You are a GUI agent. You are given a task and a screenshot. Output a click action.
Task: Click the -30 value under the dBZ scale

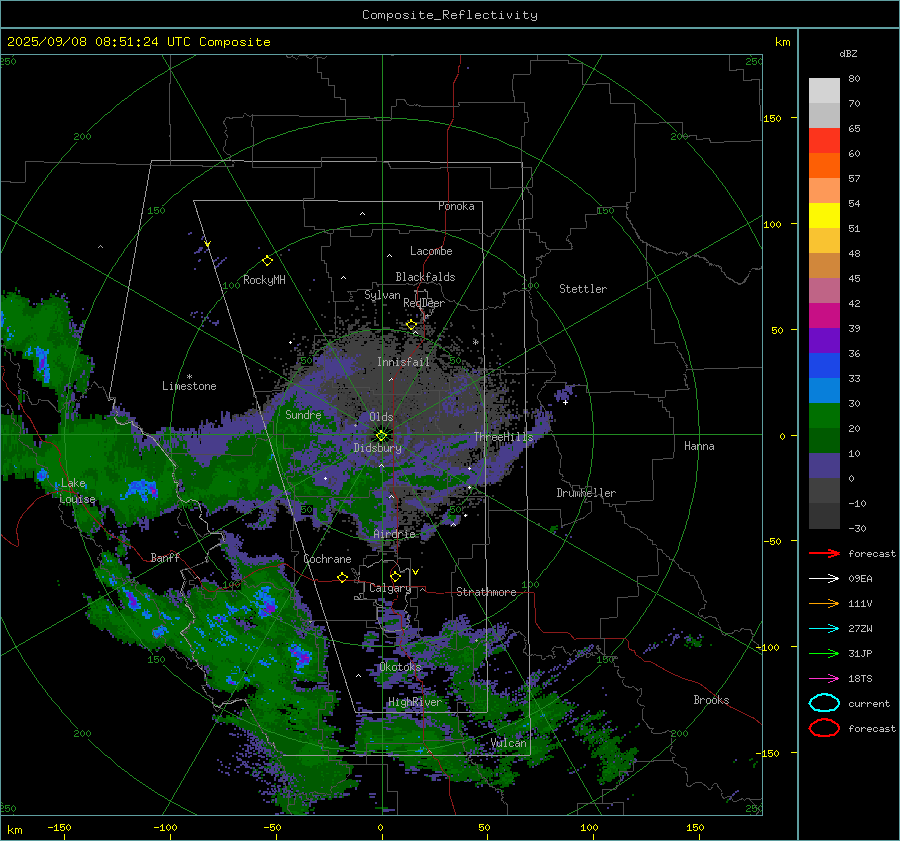tap(857, 528)
